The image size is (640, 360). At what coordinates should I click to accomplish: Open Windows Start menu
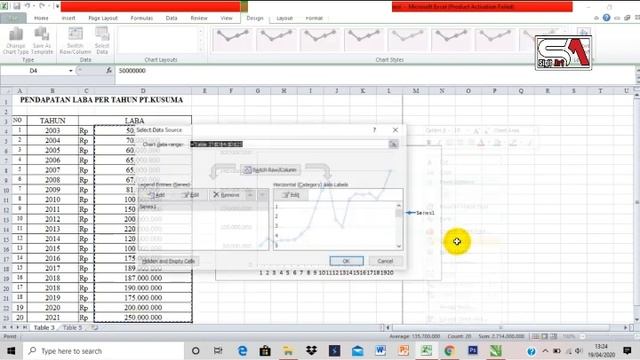tap(11, 351)
